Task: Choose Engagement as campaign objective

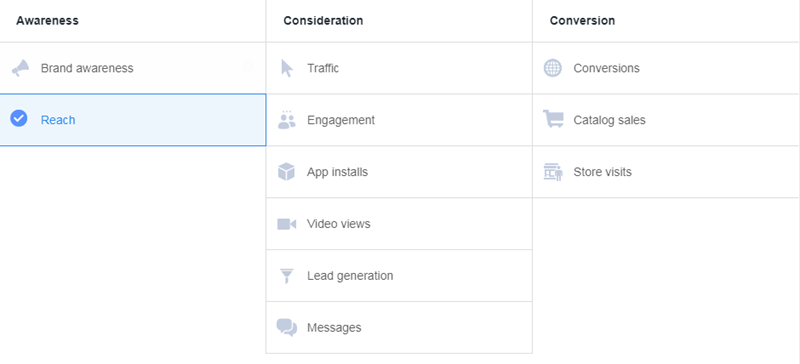Action: point(399,120)
